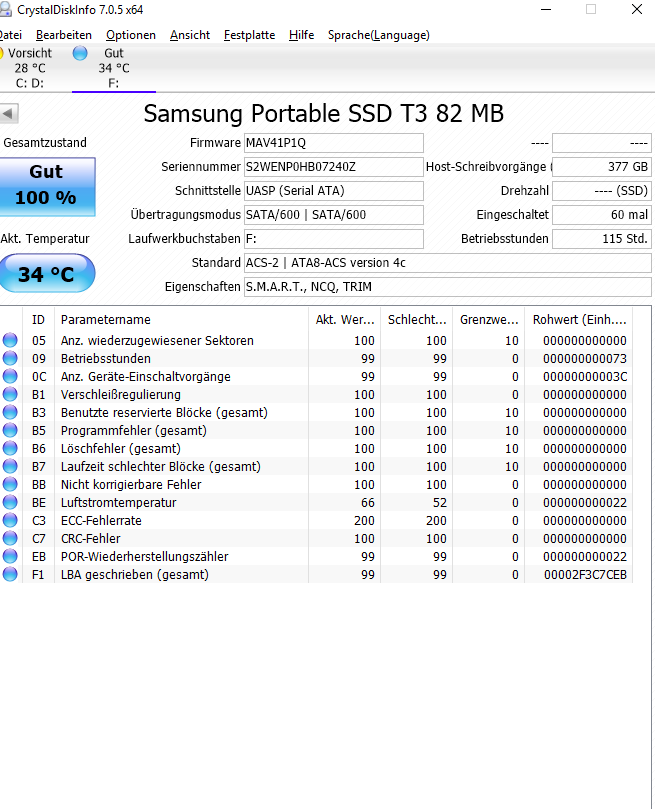655x809 pixels.
Task: Click status orb for B1 Verschleißregulierung
Action: (10, 394)
